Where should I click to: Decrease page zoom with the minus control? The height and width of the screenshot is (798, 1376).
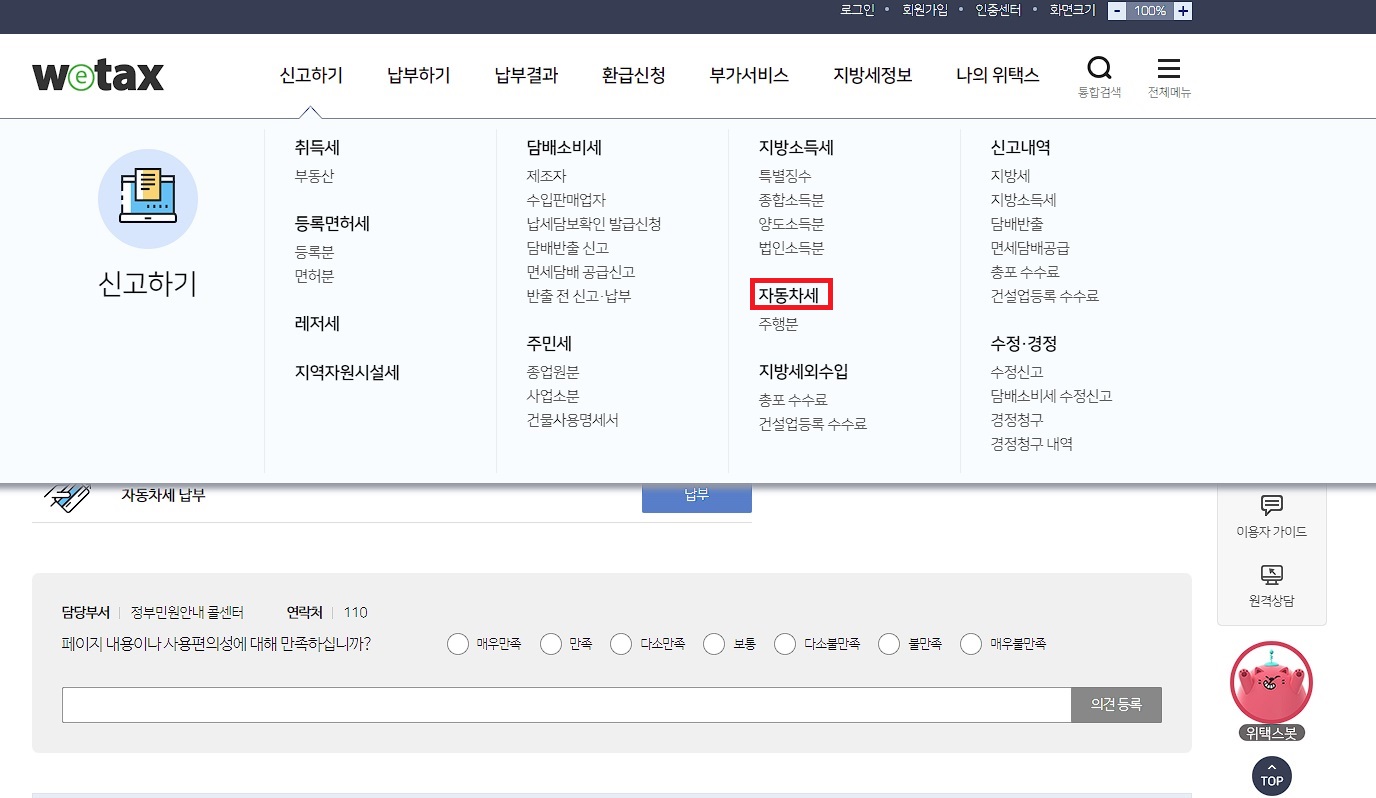1116,10
